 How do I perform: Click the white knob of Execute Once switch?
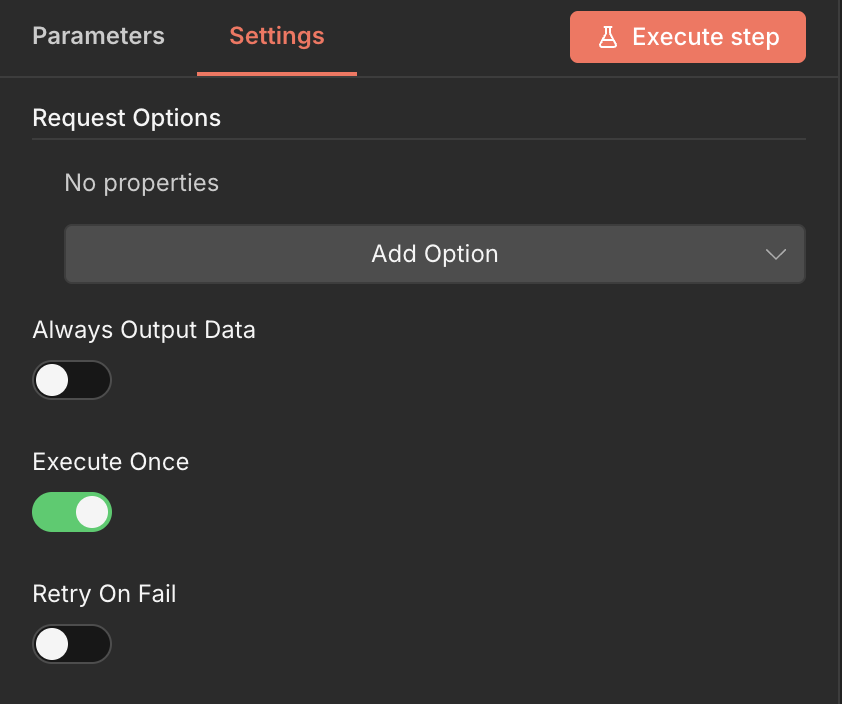click(92, 512)
